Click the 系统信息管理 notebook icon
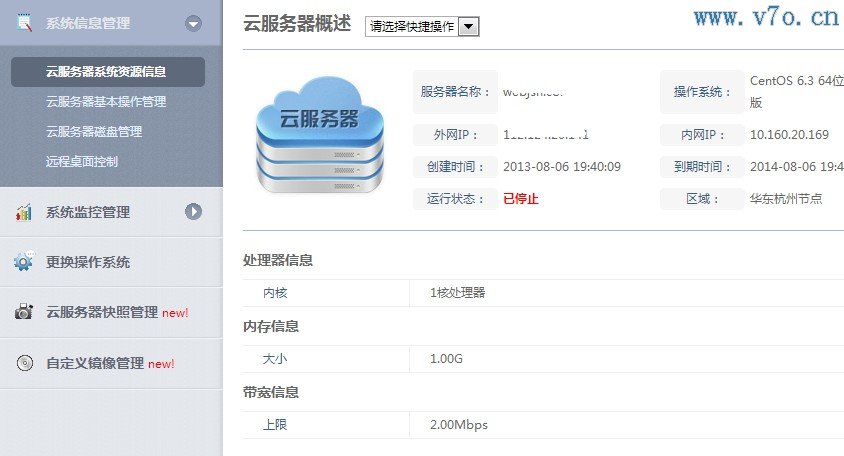Image resolution: width=844 pixels, height=456 pixels. tap(23, 22)
